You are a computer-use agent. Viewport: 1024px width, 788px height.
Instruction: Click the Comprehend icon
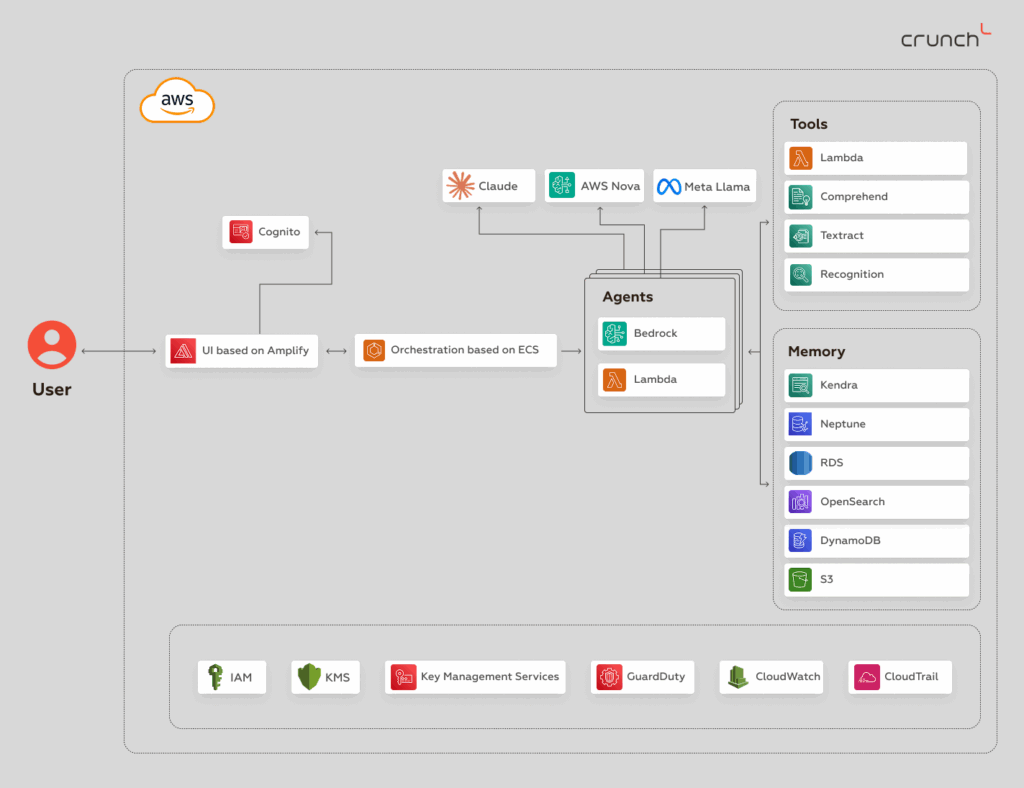(801, 197)
